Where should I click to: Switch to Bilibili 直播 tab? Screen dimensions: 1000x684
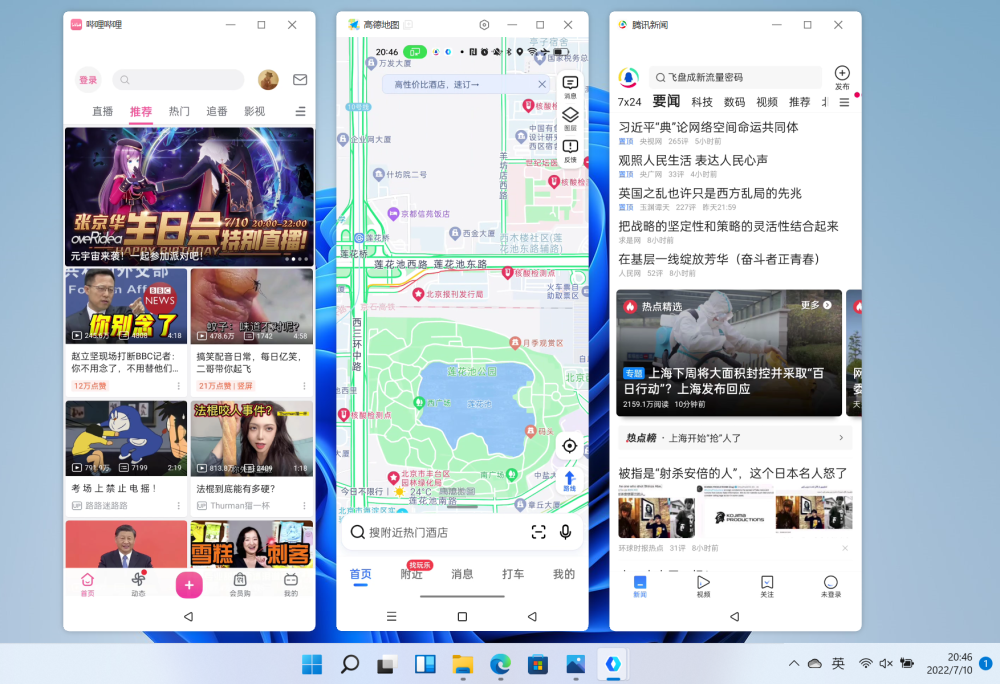click(x=103, y=112)
